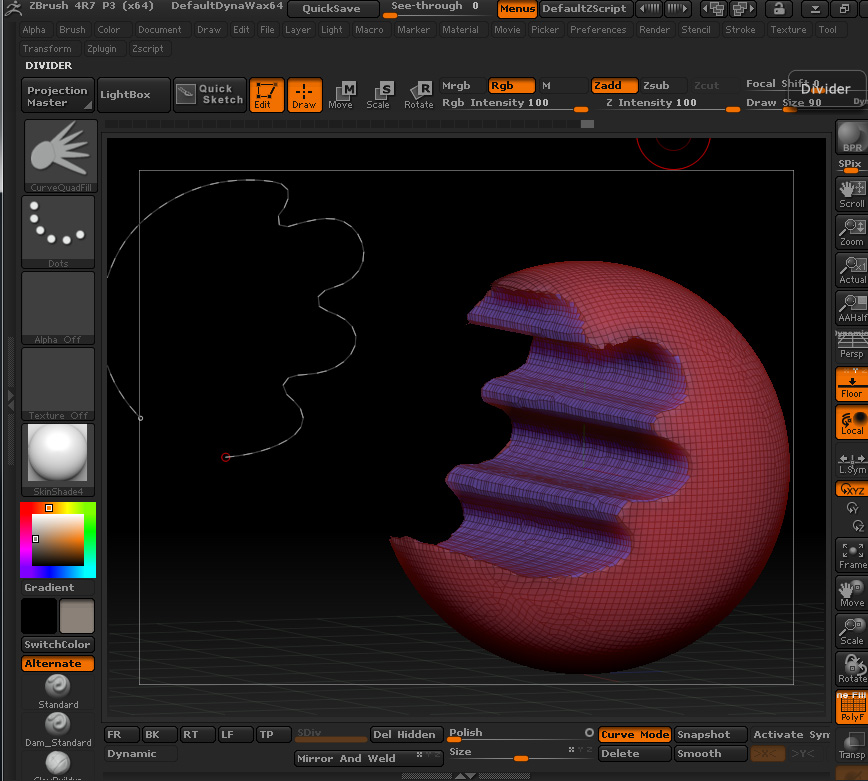Open Quick Sketch mode
Screen dimensions: 868x781
[x=209, y=94]
